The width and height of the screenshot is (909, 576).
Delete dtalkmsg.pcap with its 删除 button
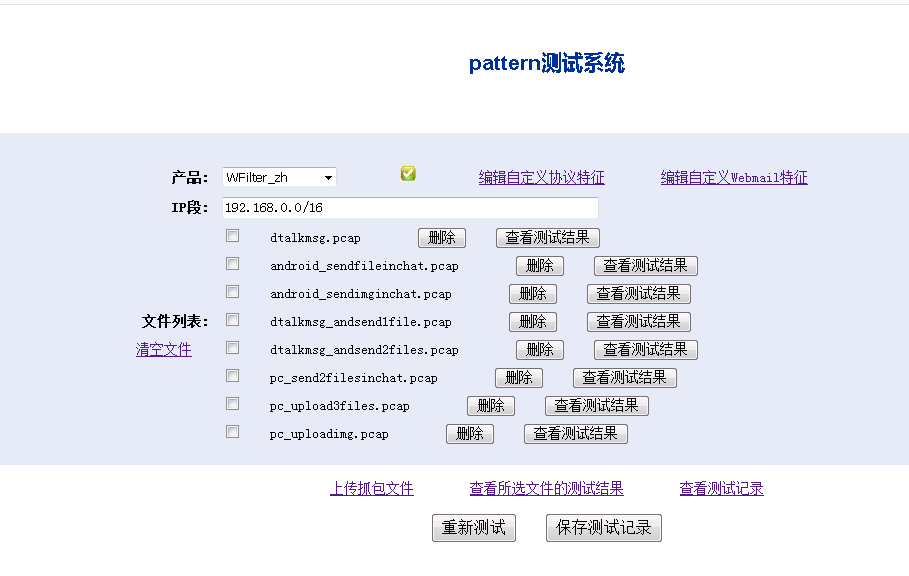(x=441, y=238)
